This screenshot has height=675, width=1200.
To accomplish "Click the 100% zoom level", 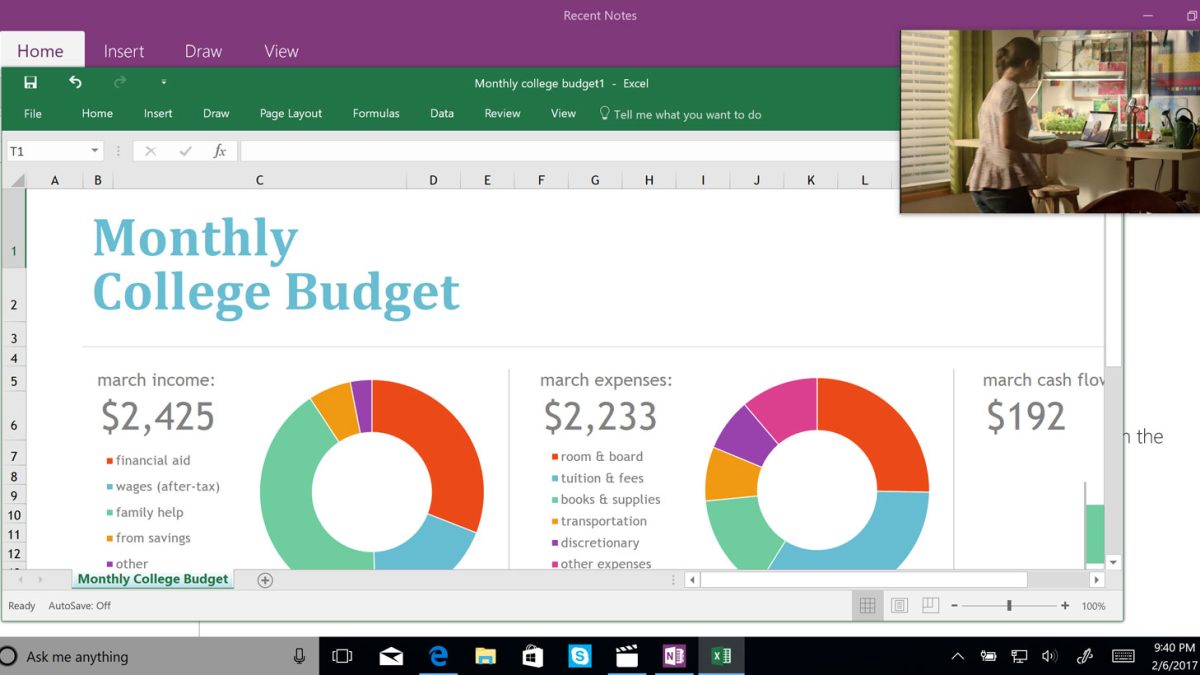I will click(1094, 606).
